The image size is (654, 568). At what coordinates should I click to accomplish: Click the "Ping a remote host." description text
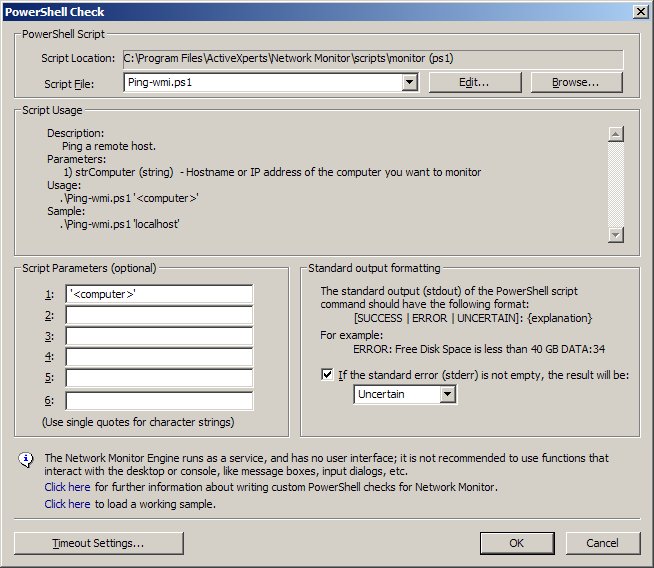click(x=109, y=146)
